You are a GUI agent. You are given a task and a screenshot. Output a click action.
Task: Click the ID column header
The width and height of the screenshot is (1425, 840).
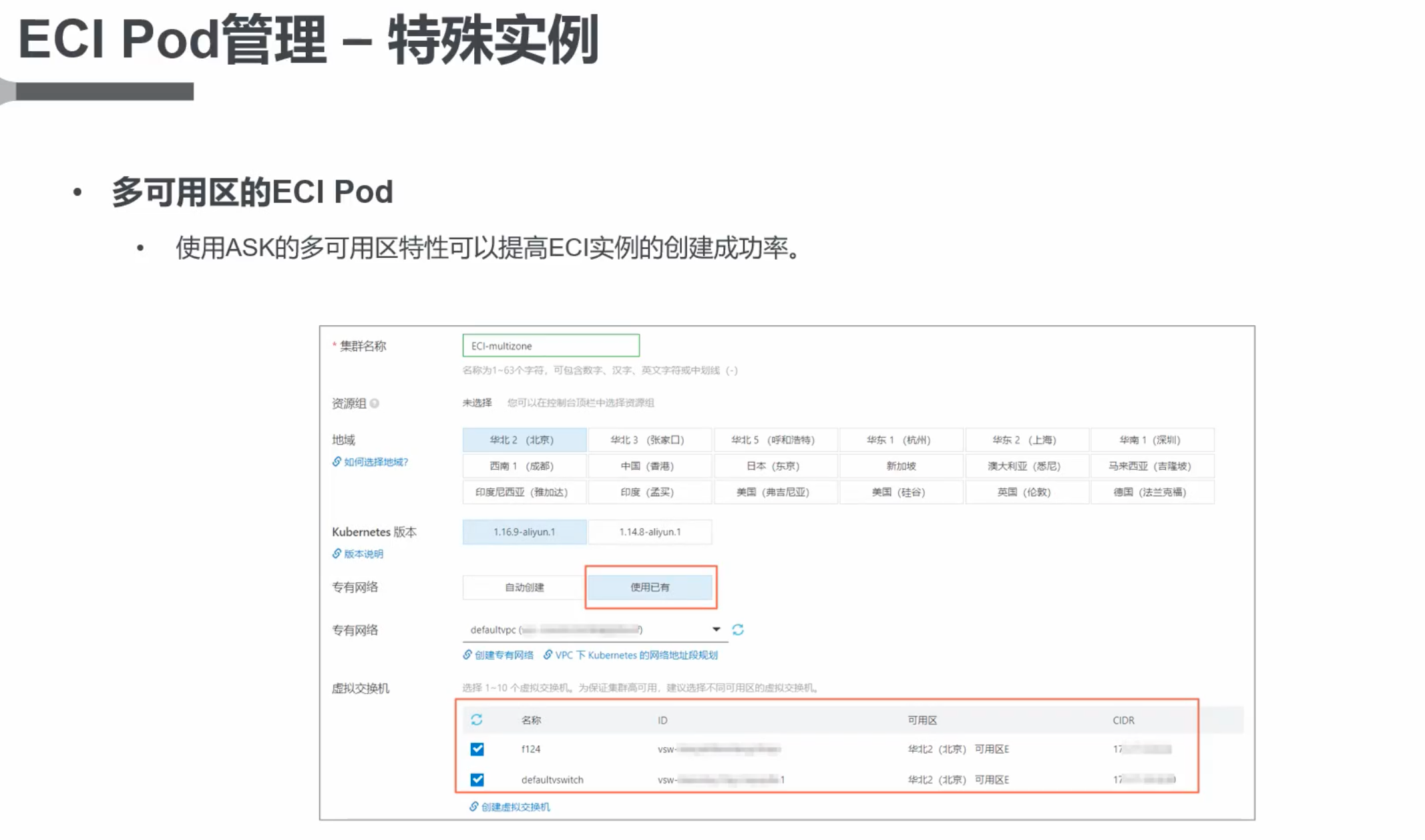pyautogui.click(x=662, y=720)
